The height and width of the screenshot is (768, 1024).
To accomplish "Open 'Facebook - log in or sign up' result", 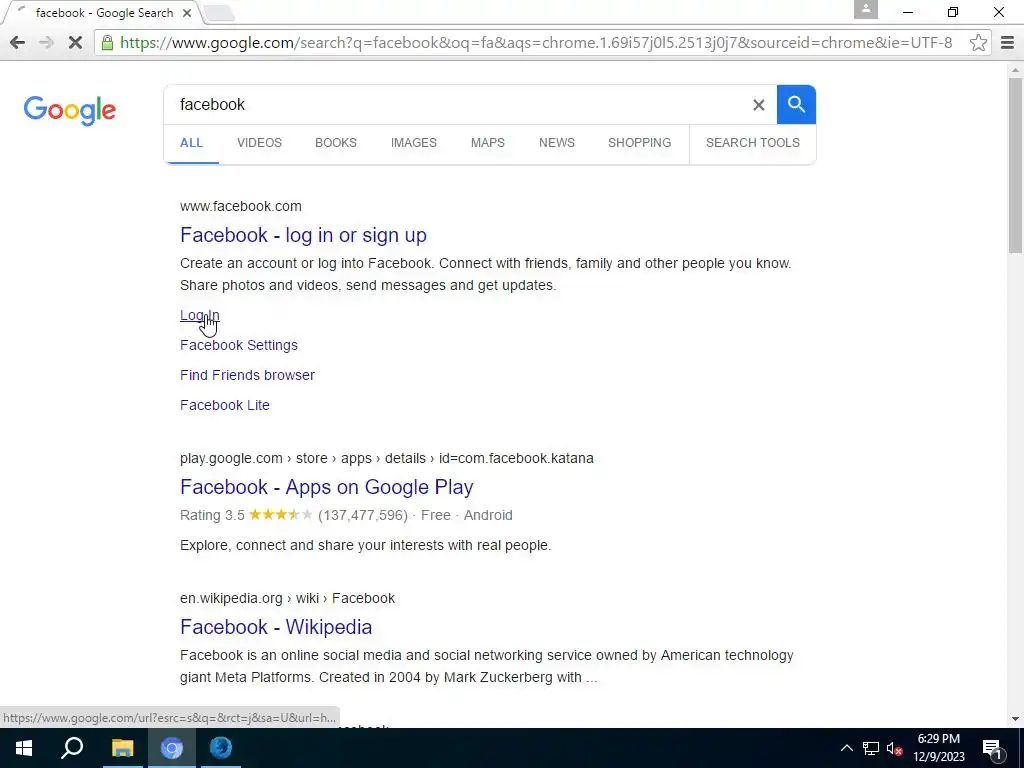I will pyautogui.click(x=303, y=235).
